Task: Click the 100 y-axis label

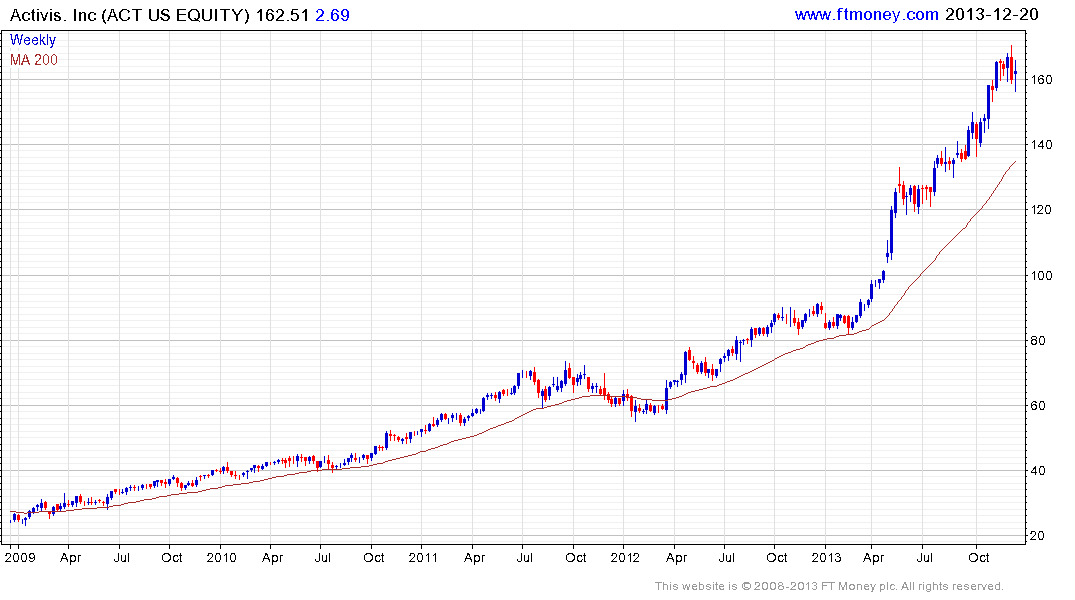Action: click(1041, 276)
